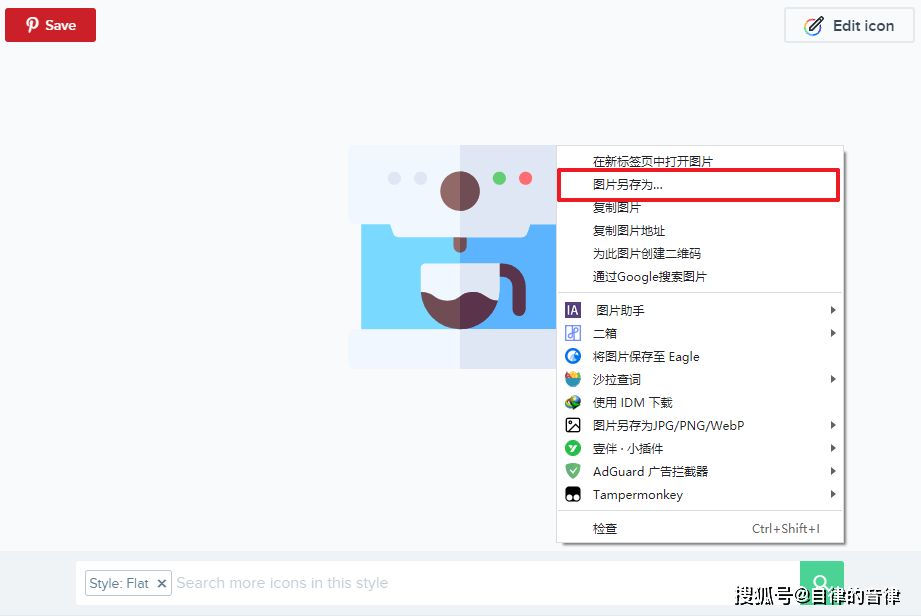Click the Tampermonkey icon
The image size is (921, 616).
click(x=573, y=494)
